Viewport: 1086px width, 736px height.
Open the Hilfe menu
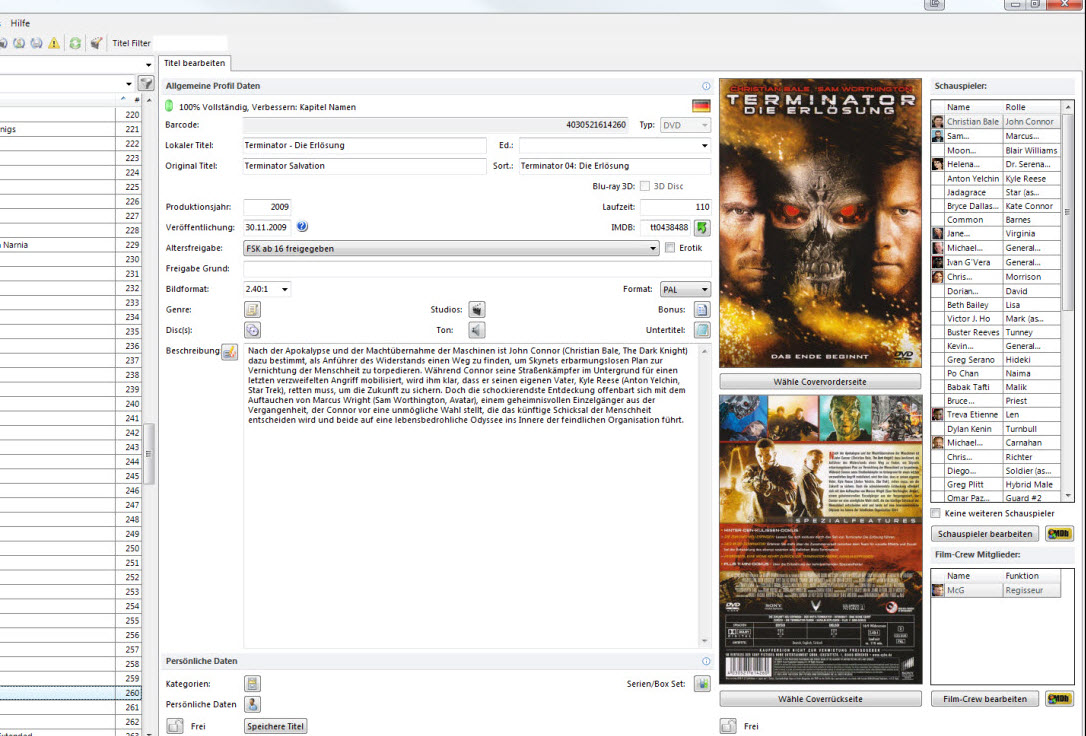20,23
